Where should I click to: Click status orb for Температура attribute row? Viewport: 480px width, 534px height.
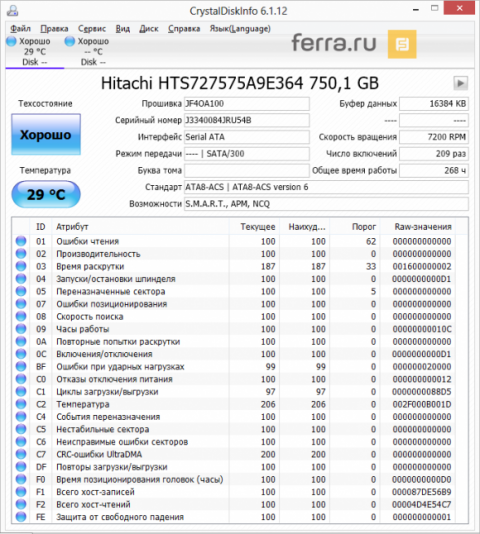click(x=21, y=404)
